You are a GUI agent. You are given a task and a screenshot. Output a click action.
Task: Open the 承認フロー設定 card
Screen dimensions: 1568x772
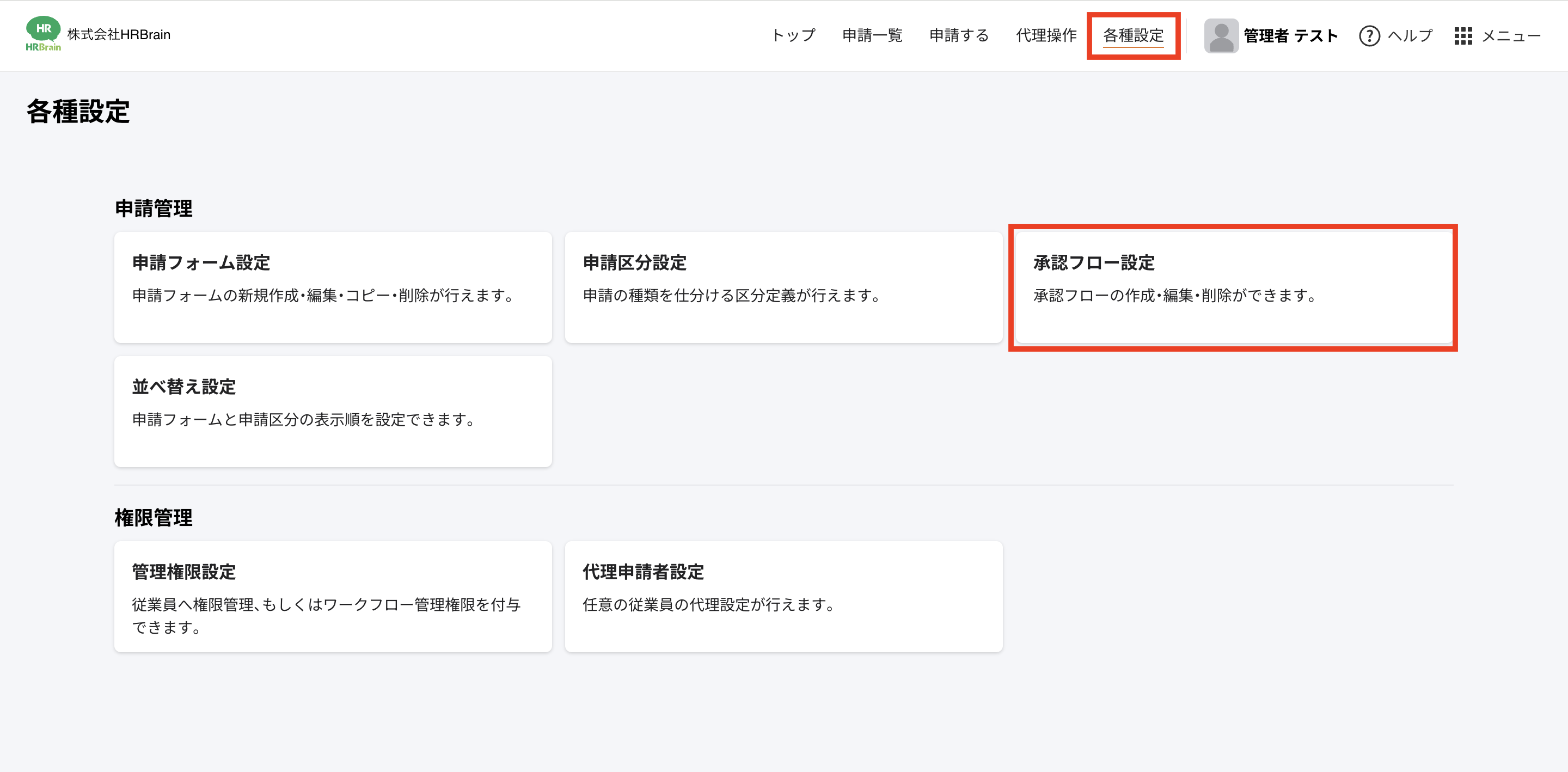1233,287
